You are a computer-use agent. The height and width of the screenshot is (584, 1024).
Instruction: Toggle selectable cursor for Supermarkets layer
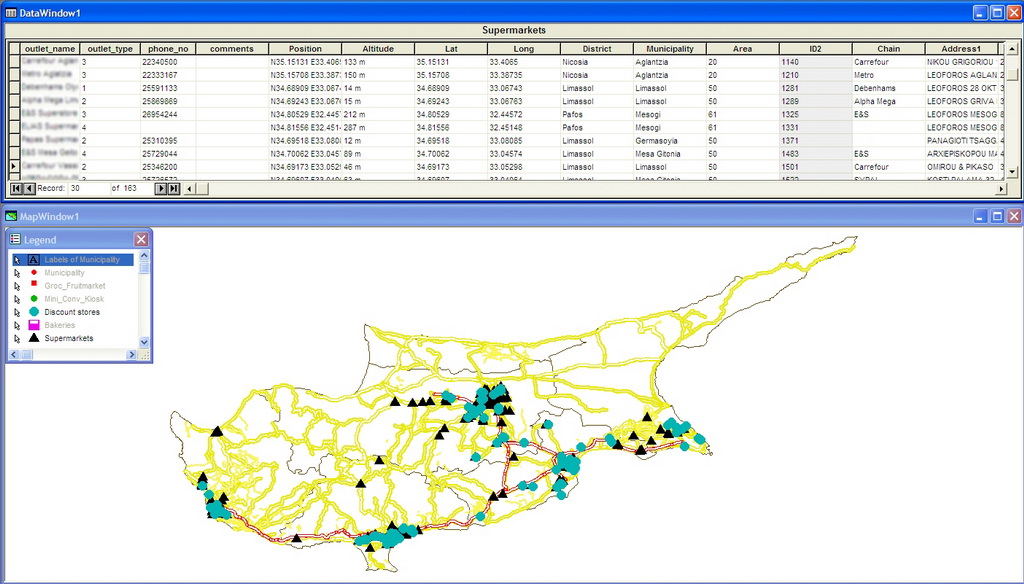[x=17, y=339]
